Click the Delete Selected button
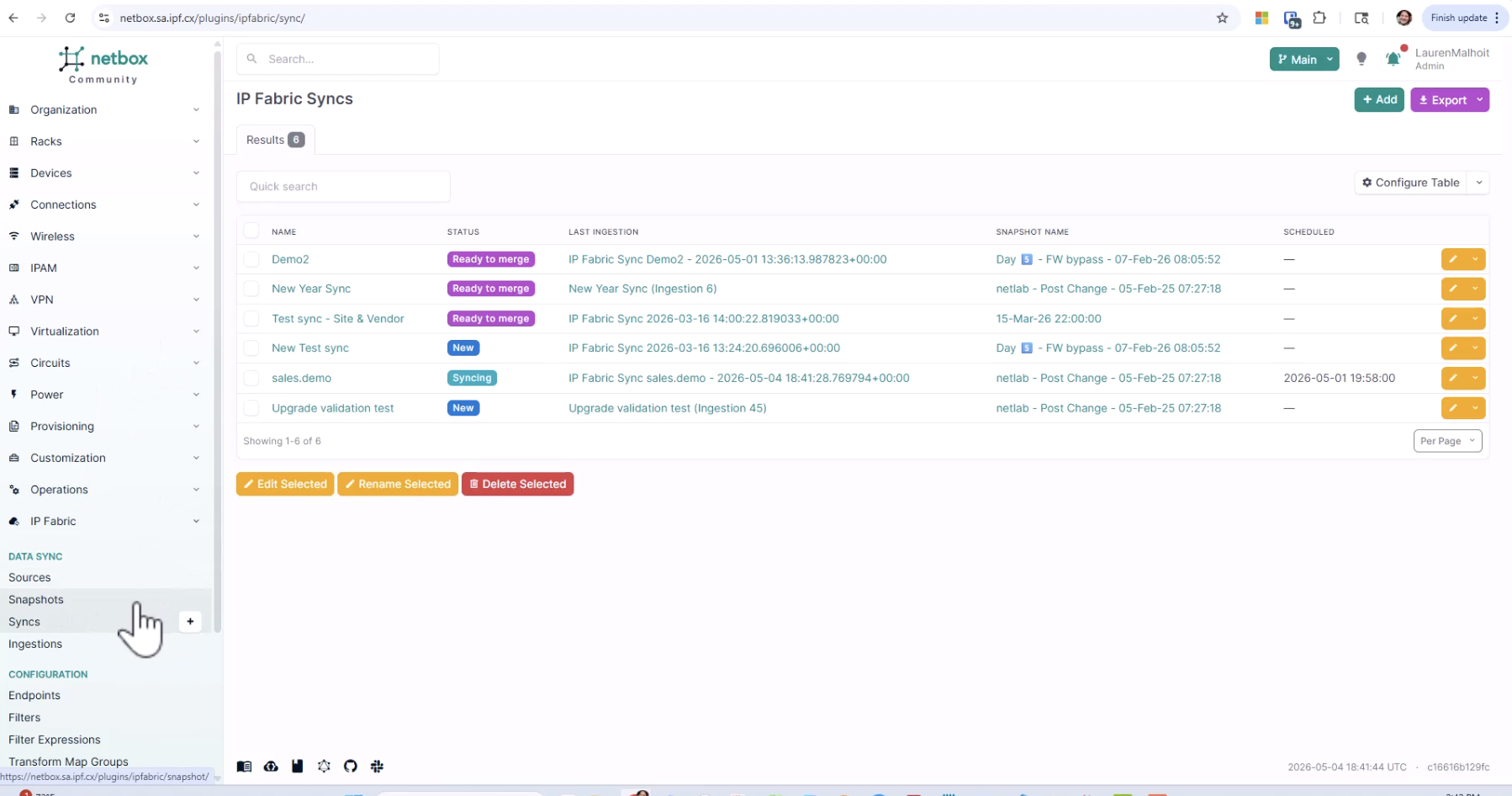Image resolution: width=1512 pixels, height=796 pixels. click(517, 484)
